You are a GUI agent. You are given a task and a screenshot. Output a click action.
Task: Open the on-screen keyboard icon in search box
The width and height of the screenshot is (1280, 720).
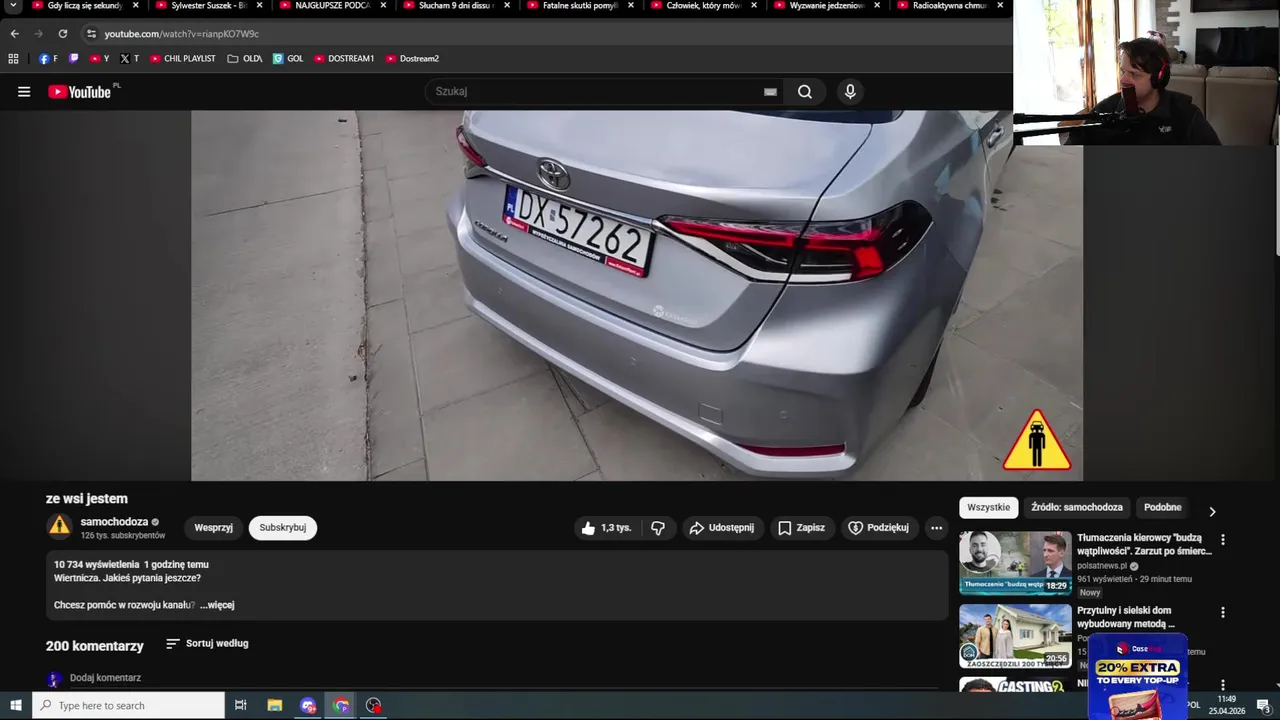click(x=770, y=92)
